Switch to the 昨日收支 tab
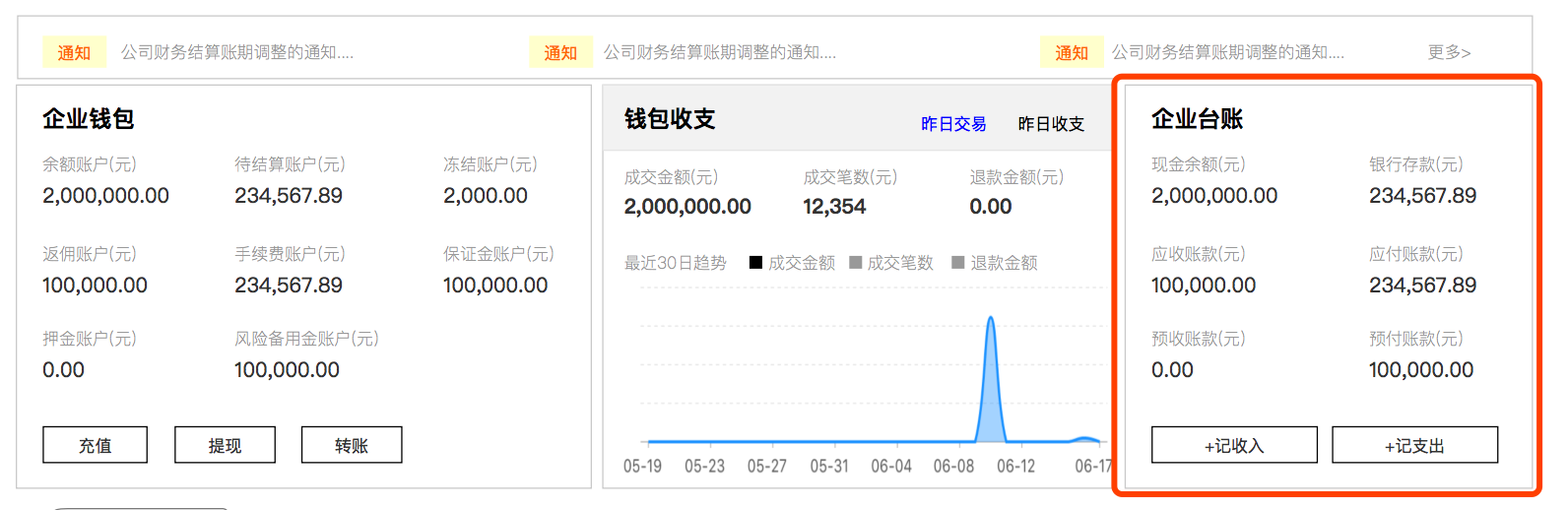This screenshot has width=1568, height=510. point(1051,124)
